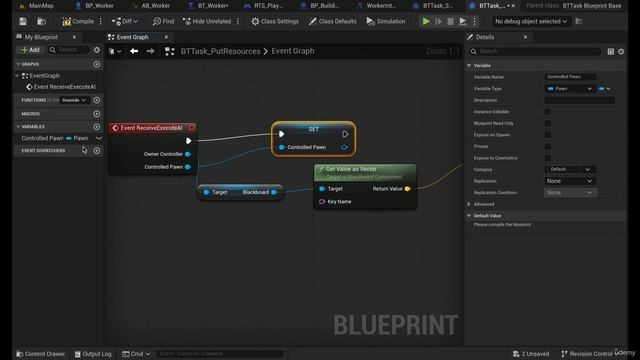The image size is (640, 360).
Task: Toggle the Private checkbox
Action: tap(548, 146)
